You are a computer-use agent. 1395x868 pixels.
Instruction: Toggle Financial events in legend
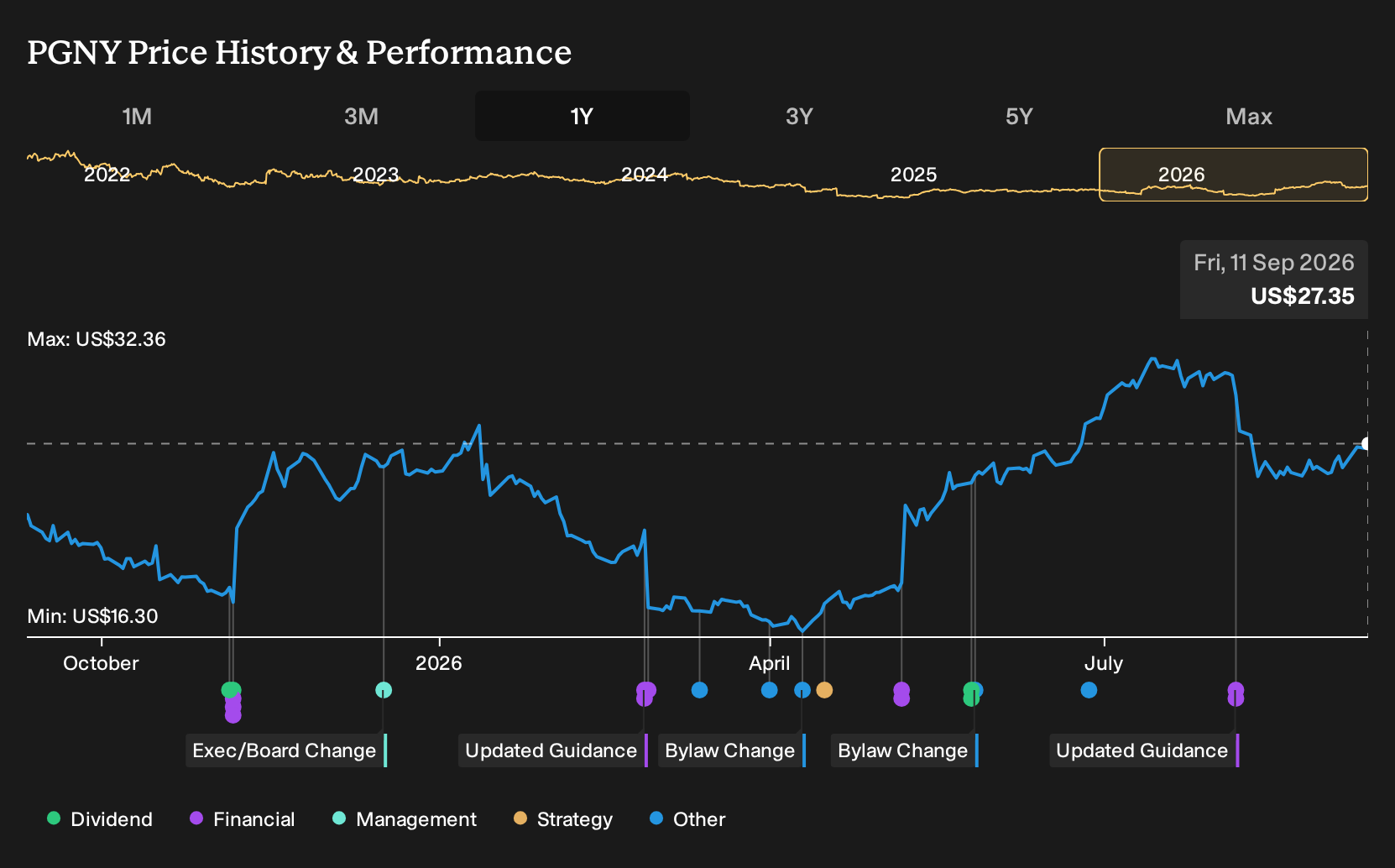(x=243, y=819)
